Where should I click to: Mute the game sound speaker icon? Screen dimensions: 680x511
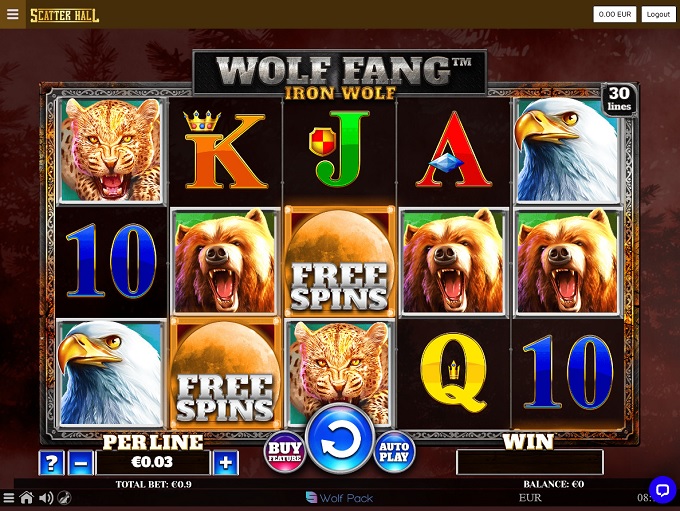coord(46,498)
